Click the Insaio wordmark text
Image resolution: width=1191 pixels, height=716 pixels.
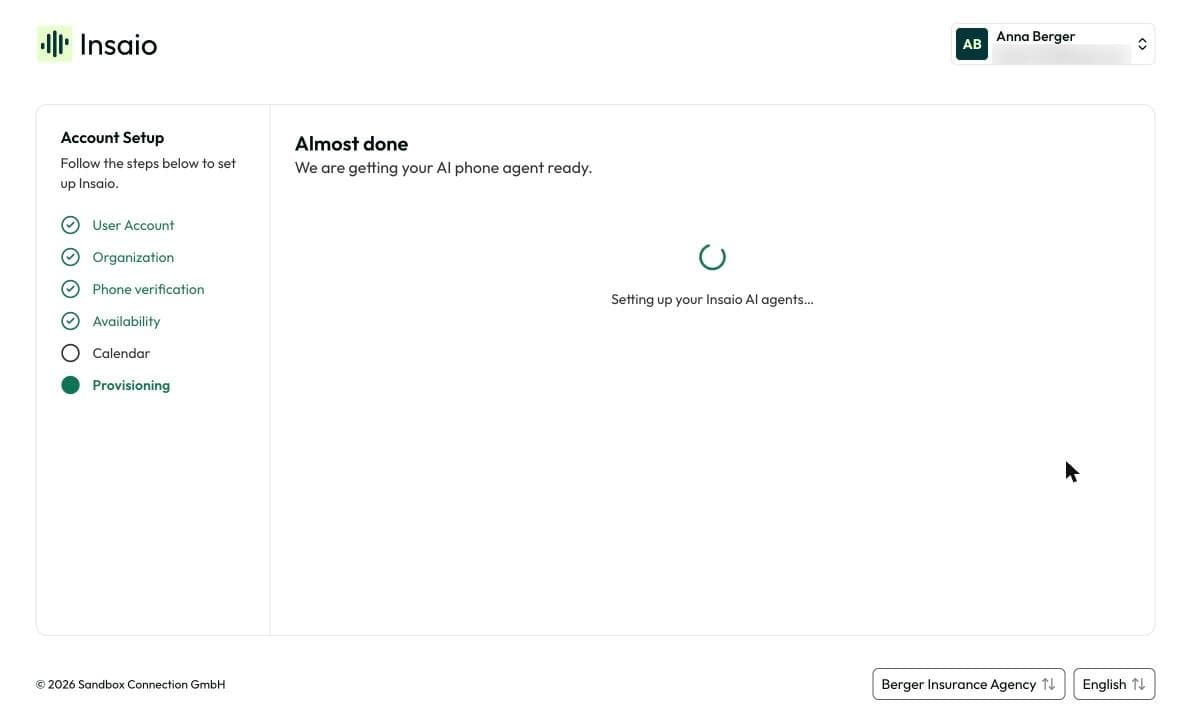click(x=118, y=45)
